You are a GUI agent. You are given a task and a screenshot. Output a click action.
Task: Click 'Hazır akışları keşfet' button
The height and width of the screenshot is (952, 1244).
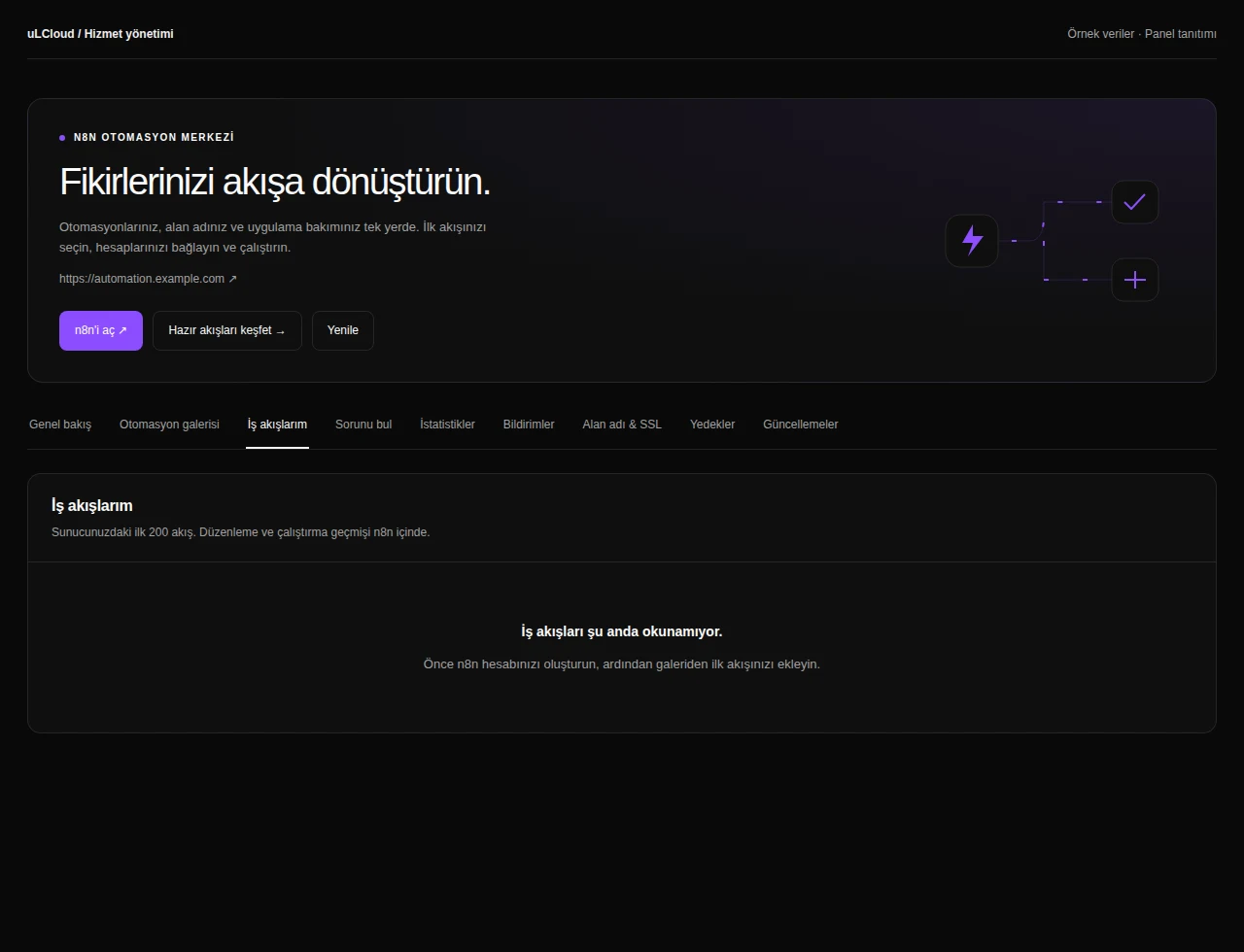click(227, 330)
